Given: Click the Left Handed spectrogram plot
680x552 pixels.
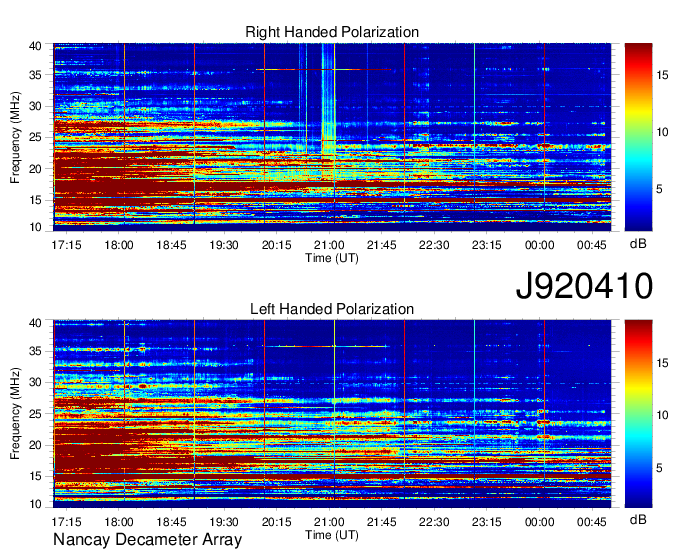Looking at the screenshot, I should [x=332, y=414].
